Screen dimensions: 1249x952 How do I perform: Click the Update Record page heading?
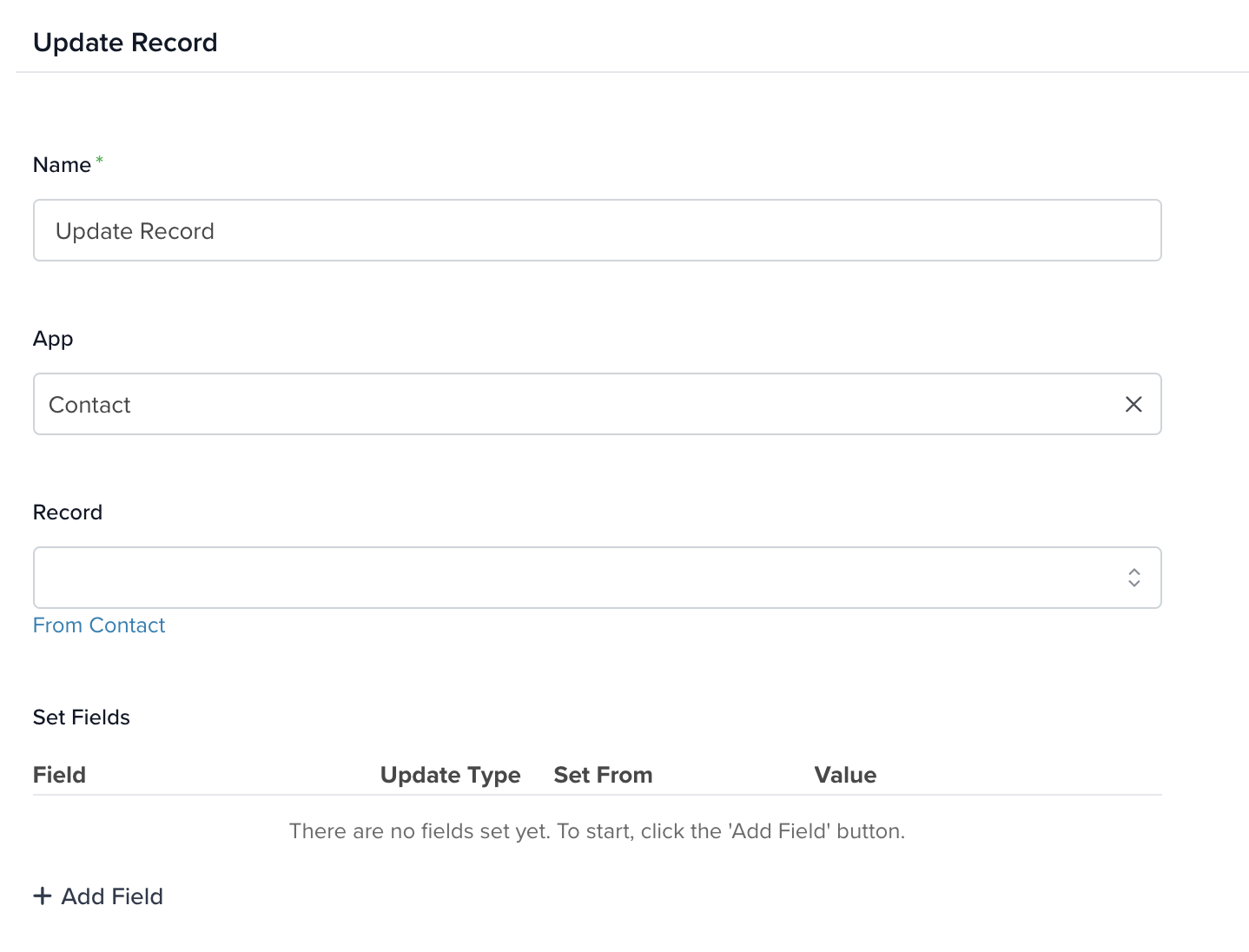[125, 43]
